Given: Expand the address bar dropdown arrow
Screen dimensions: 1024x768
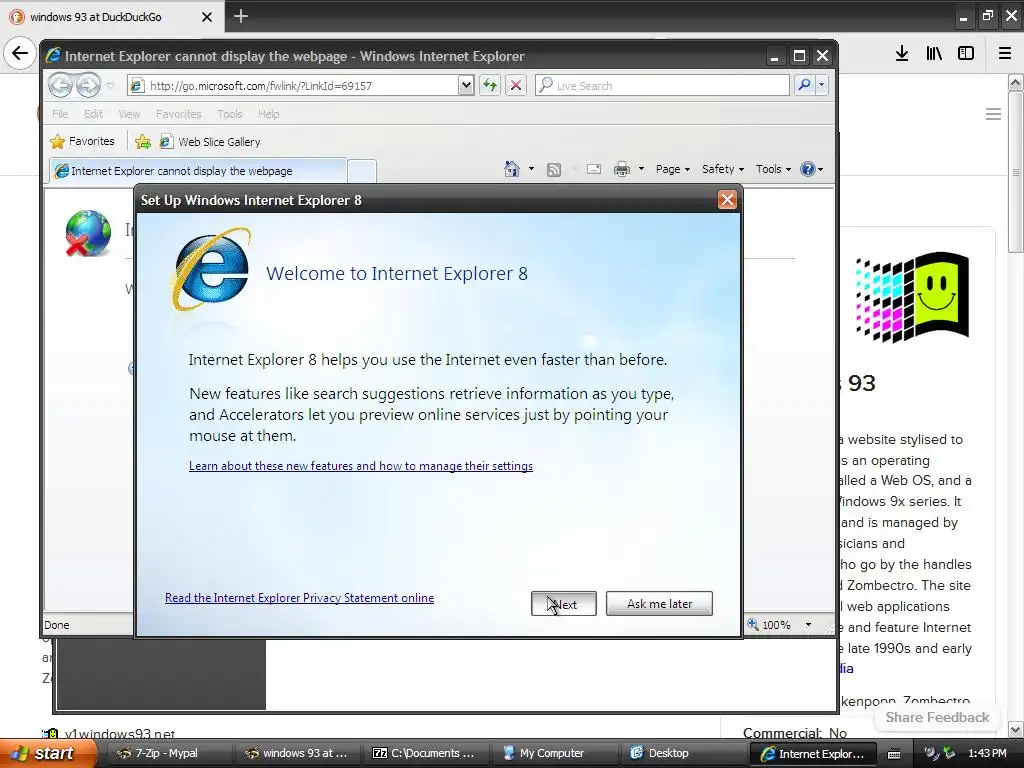Looking at the screenshot, I should [466, 86].
